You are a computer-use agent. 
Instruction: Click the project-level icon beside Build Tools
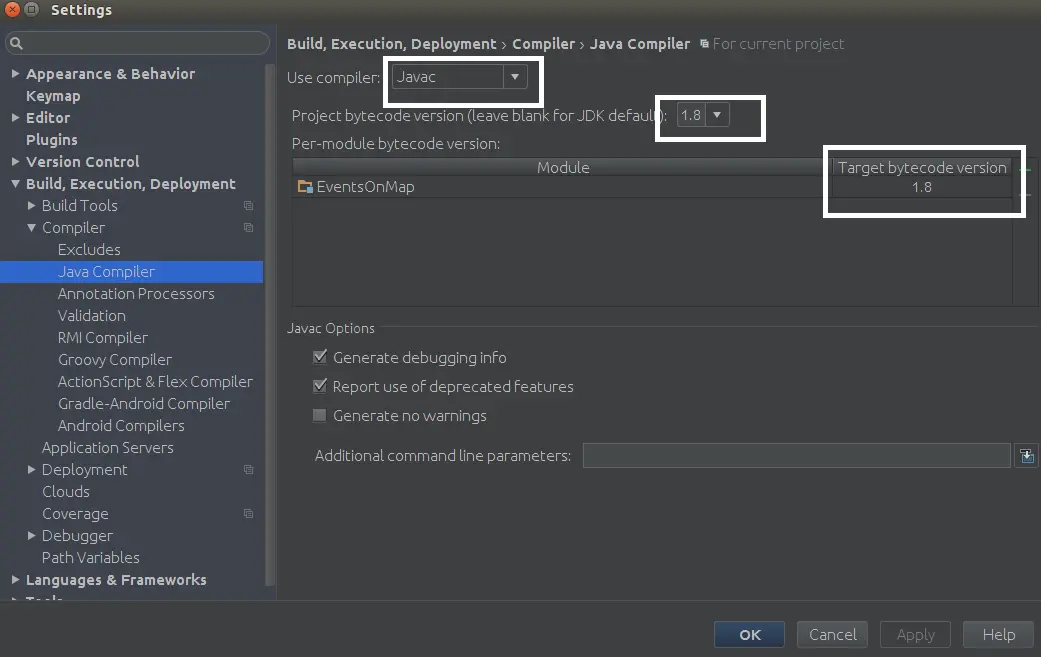[248, 206]
